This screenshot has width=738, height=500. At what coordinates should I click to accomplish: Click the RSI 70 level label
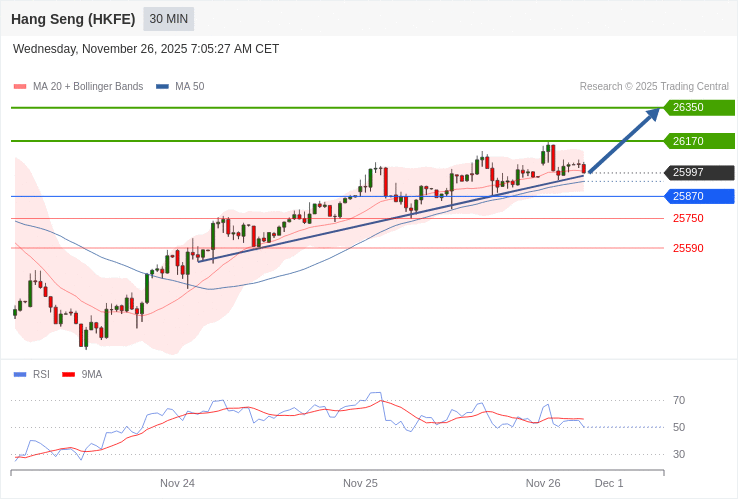tap(679, 401)
